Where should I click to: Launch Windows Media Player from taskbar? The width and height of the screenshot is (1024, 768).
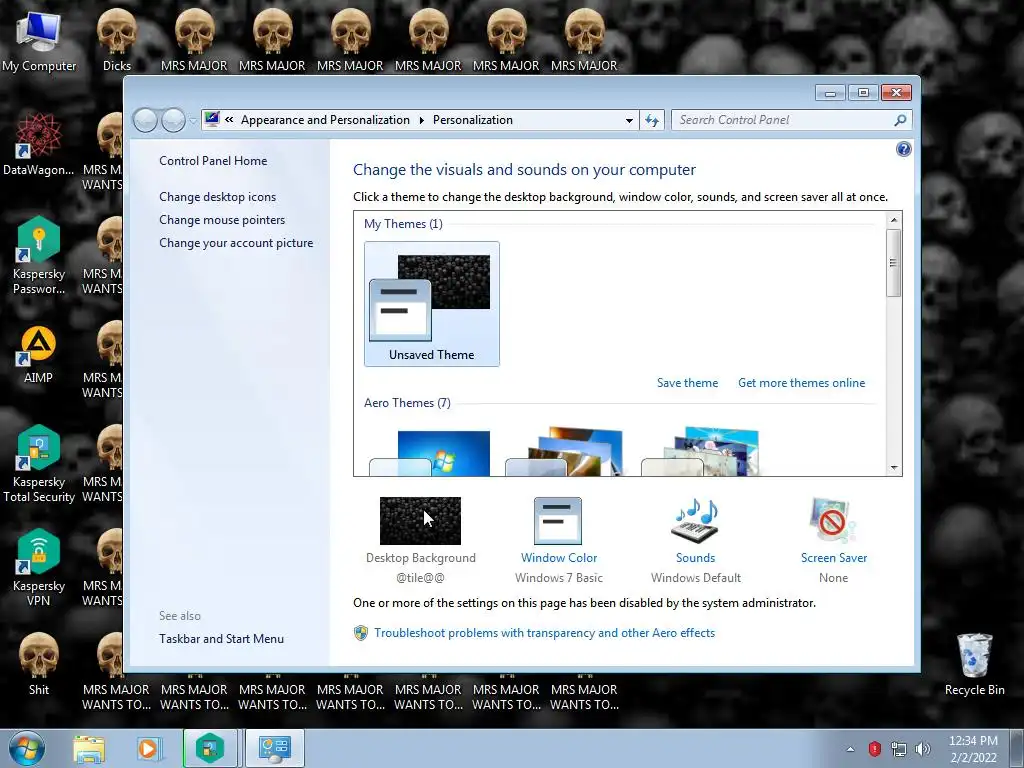[x=148, y=748]
